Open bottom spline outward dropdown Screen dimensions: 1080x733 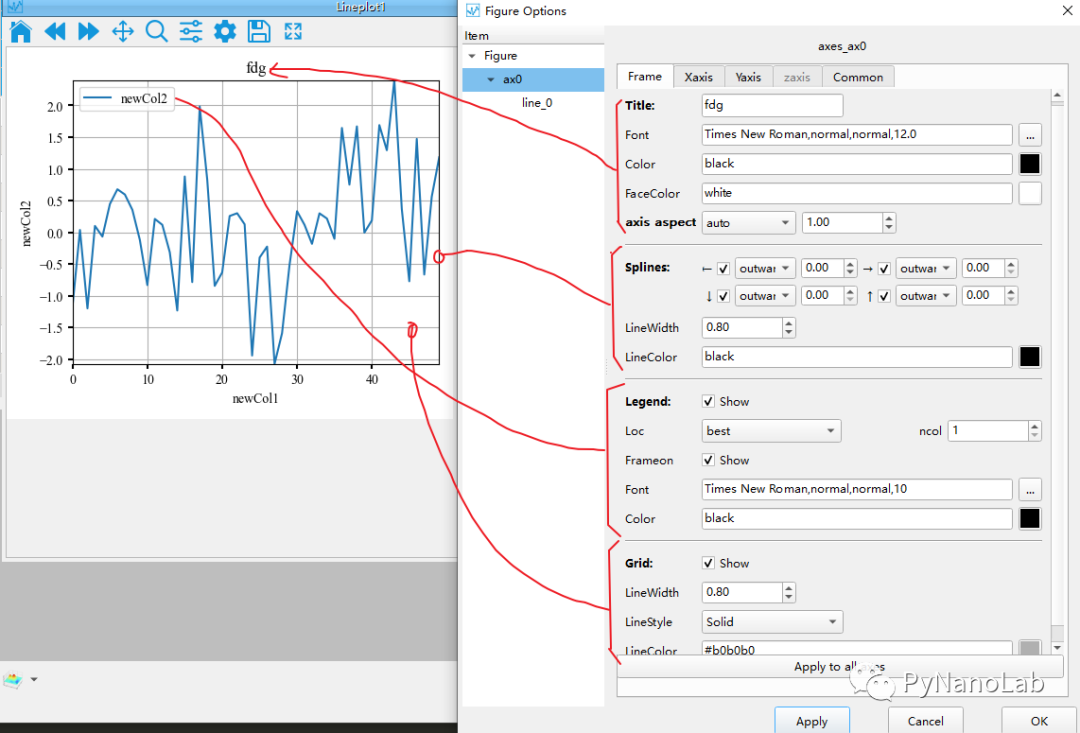pos(765,296)
